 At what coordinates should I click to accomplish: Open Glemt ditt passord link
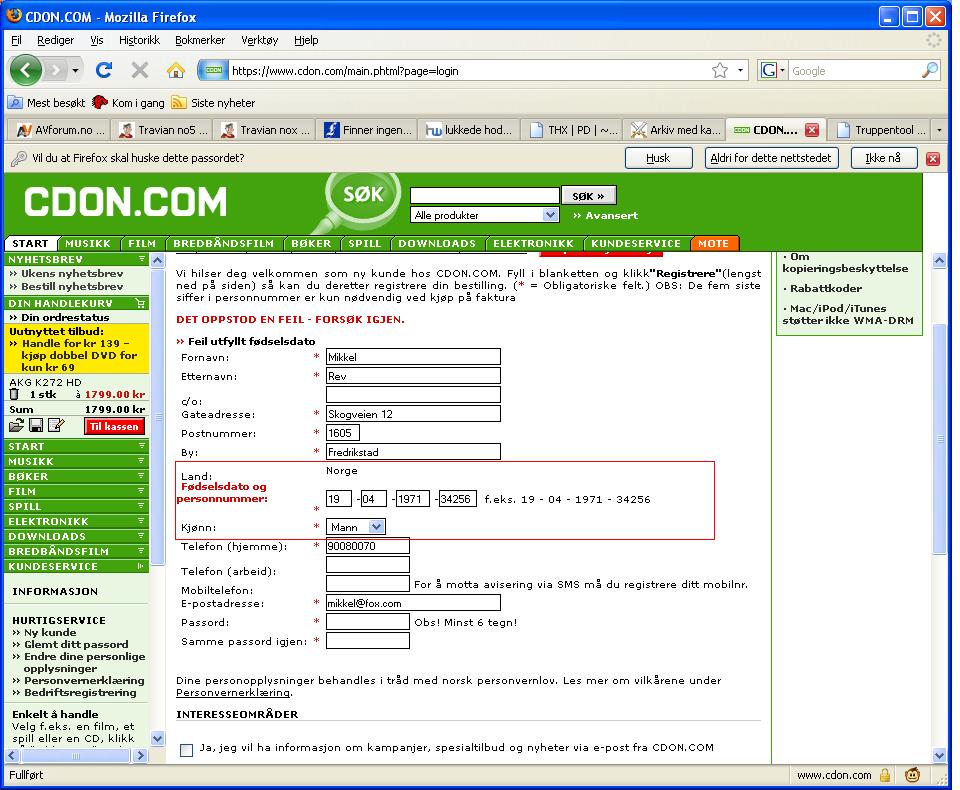[76, 644]
